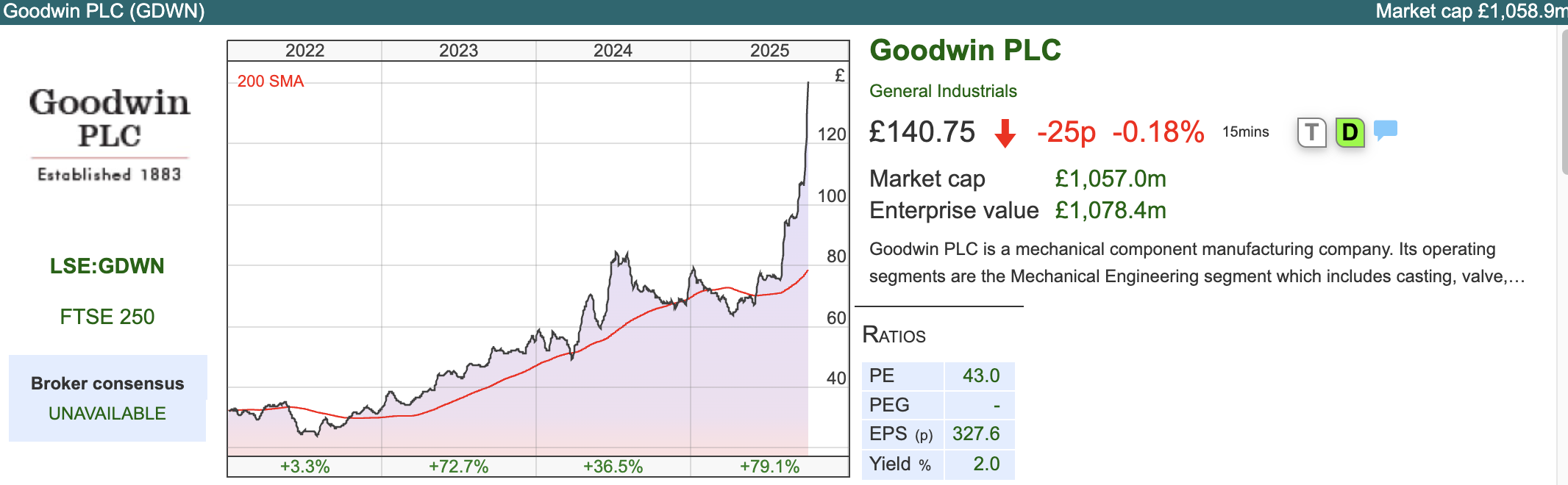
Task: Click the PE ratio value 43.0
Action: click(980, 376)
